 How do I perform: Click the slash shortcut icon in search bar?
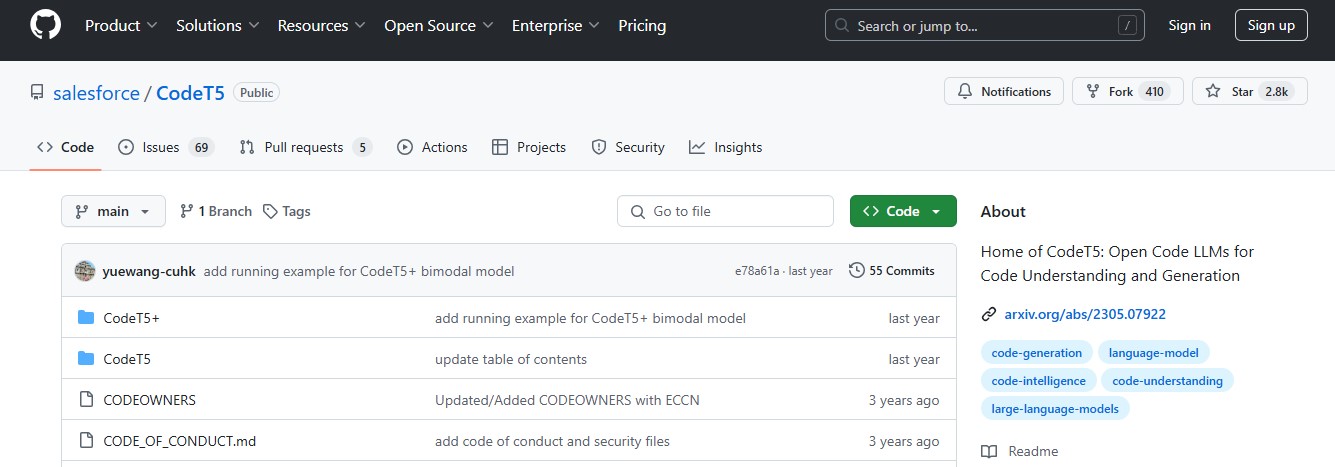[1127, 26]
